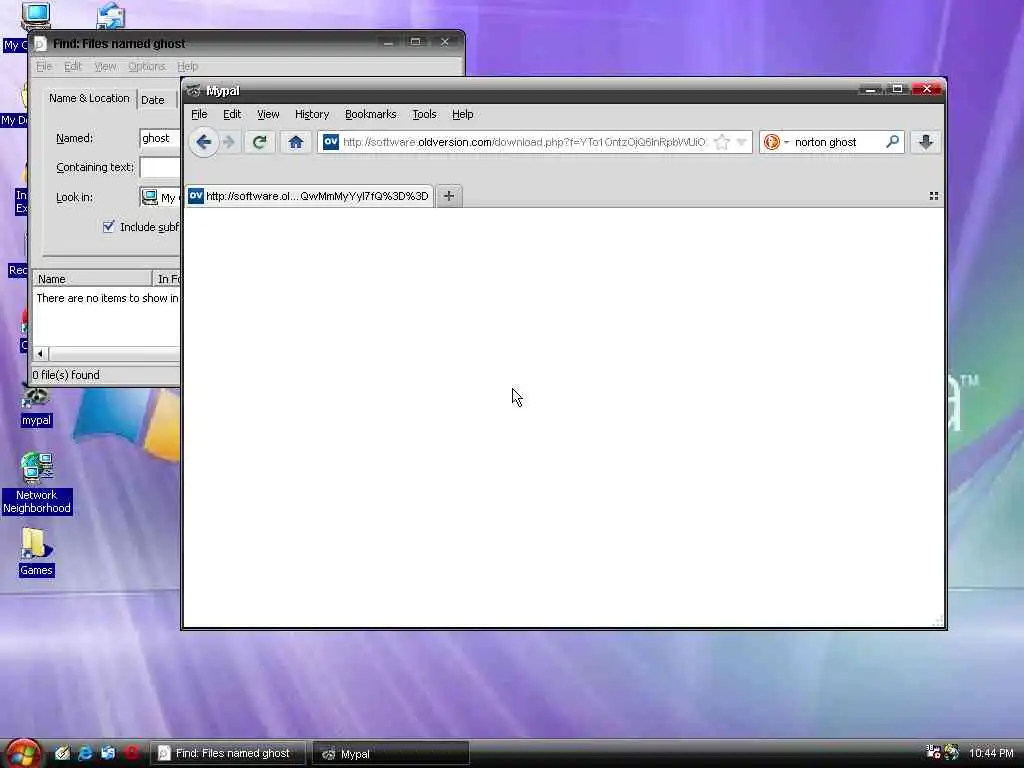Screen dimensions: 1024x768
Task: Open Edit menu in Find window
Action: pyautogui.click(x=72, y=67)
